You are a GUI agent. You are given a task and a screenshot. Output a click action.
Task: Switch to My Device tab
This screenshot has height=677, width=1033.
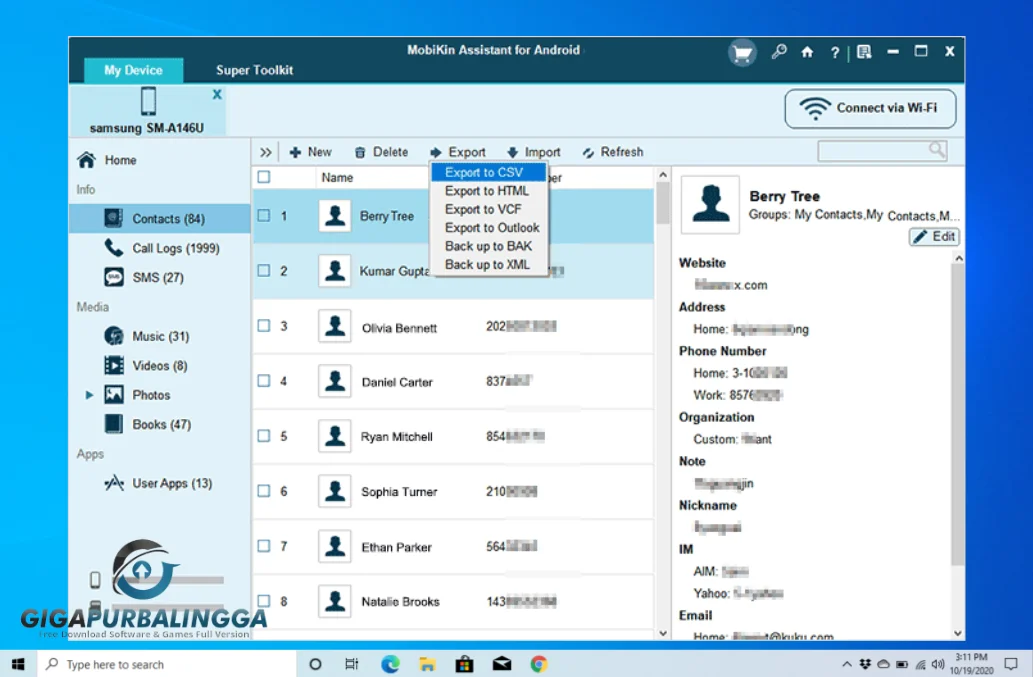click(x=133, y=70)
